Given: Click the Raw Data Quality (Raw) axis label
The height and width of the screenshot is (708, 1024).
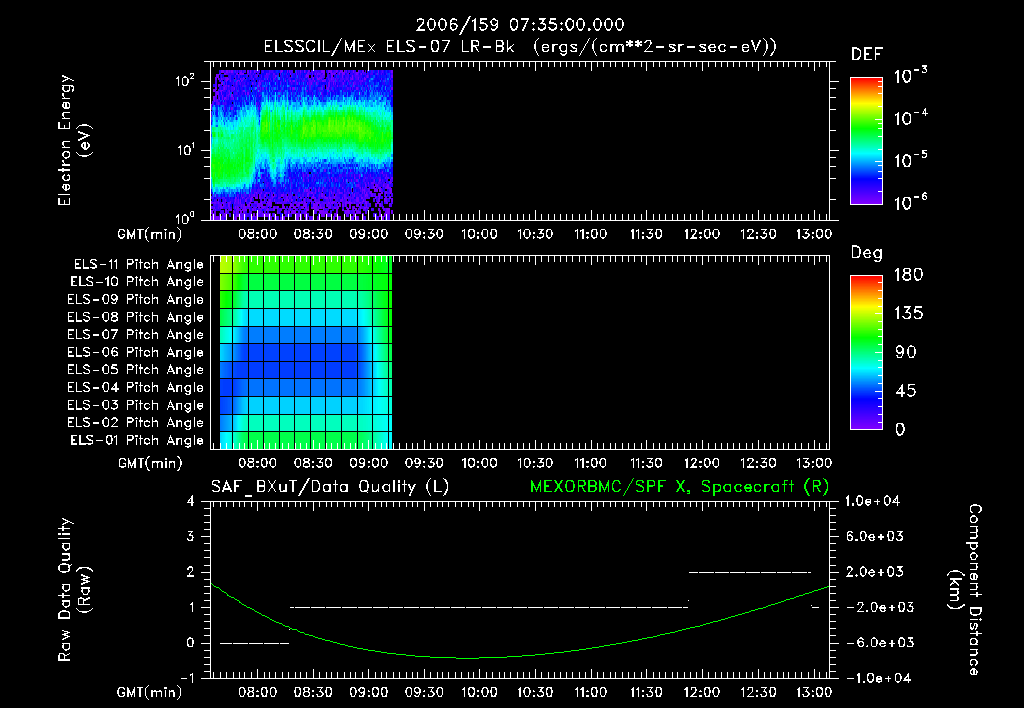Looking at the screenshot, I should [x=74, y=590].
